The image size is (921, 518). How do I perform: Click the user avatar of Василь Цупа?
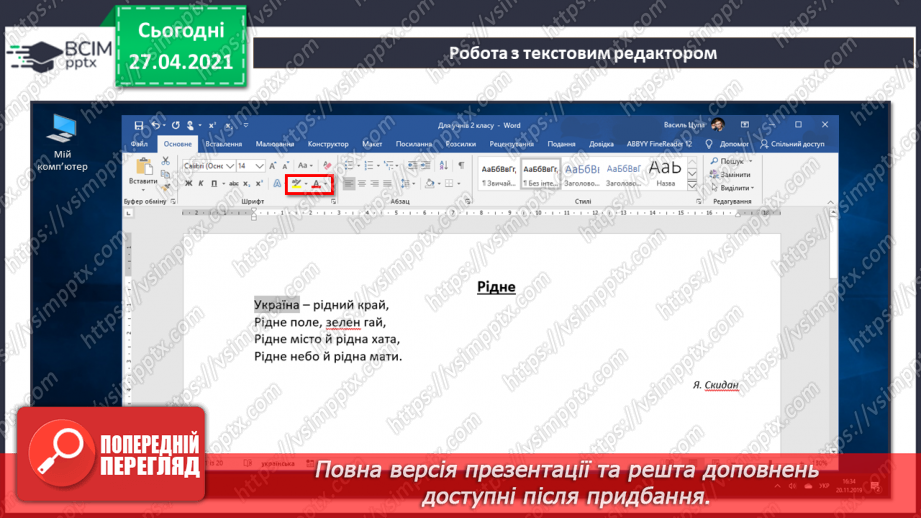point(717,125)
